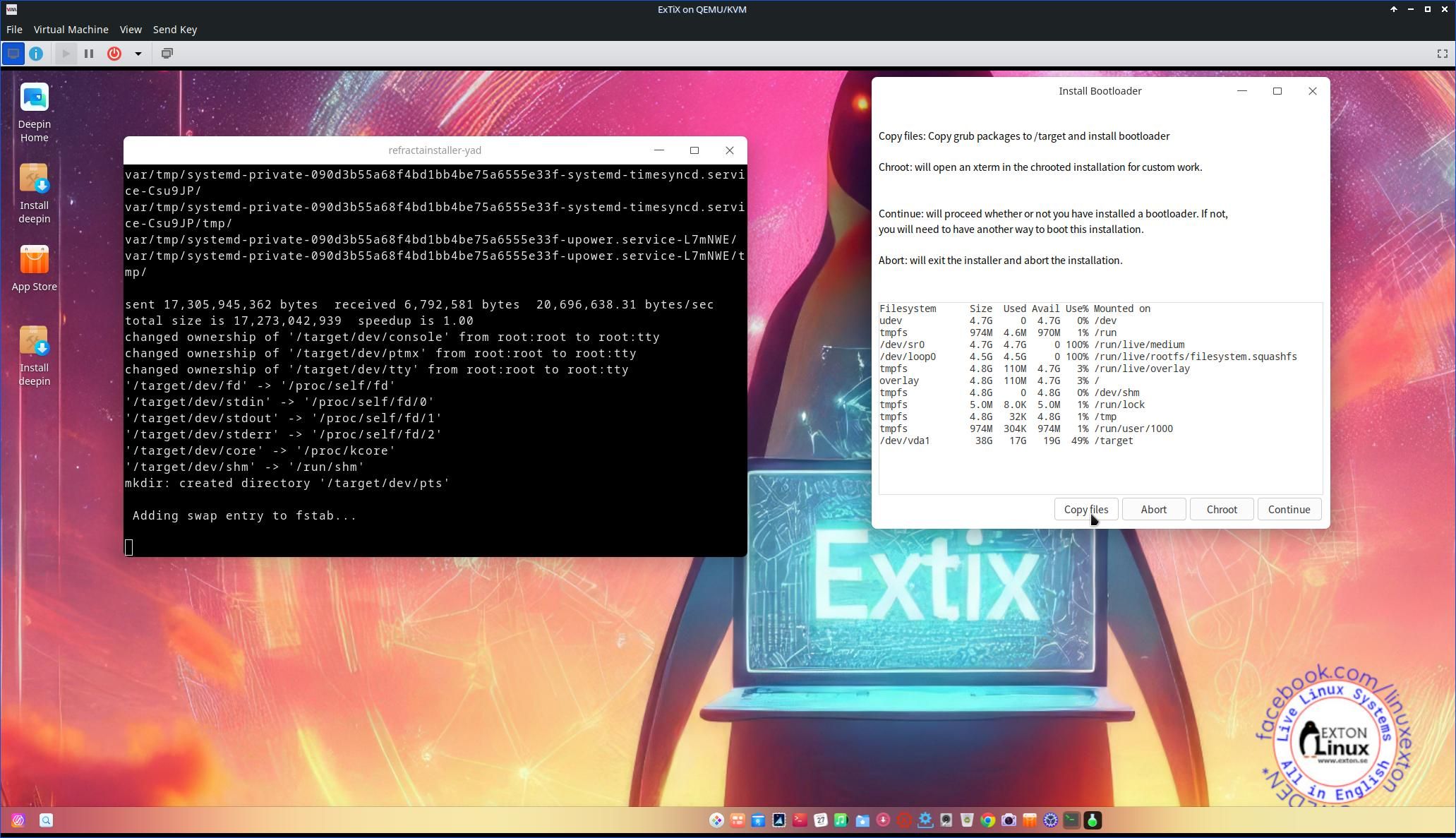1456x838 pixels.
Task: Click the Continue button
Action: (x=1289, y=510)
